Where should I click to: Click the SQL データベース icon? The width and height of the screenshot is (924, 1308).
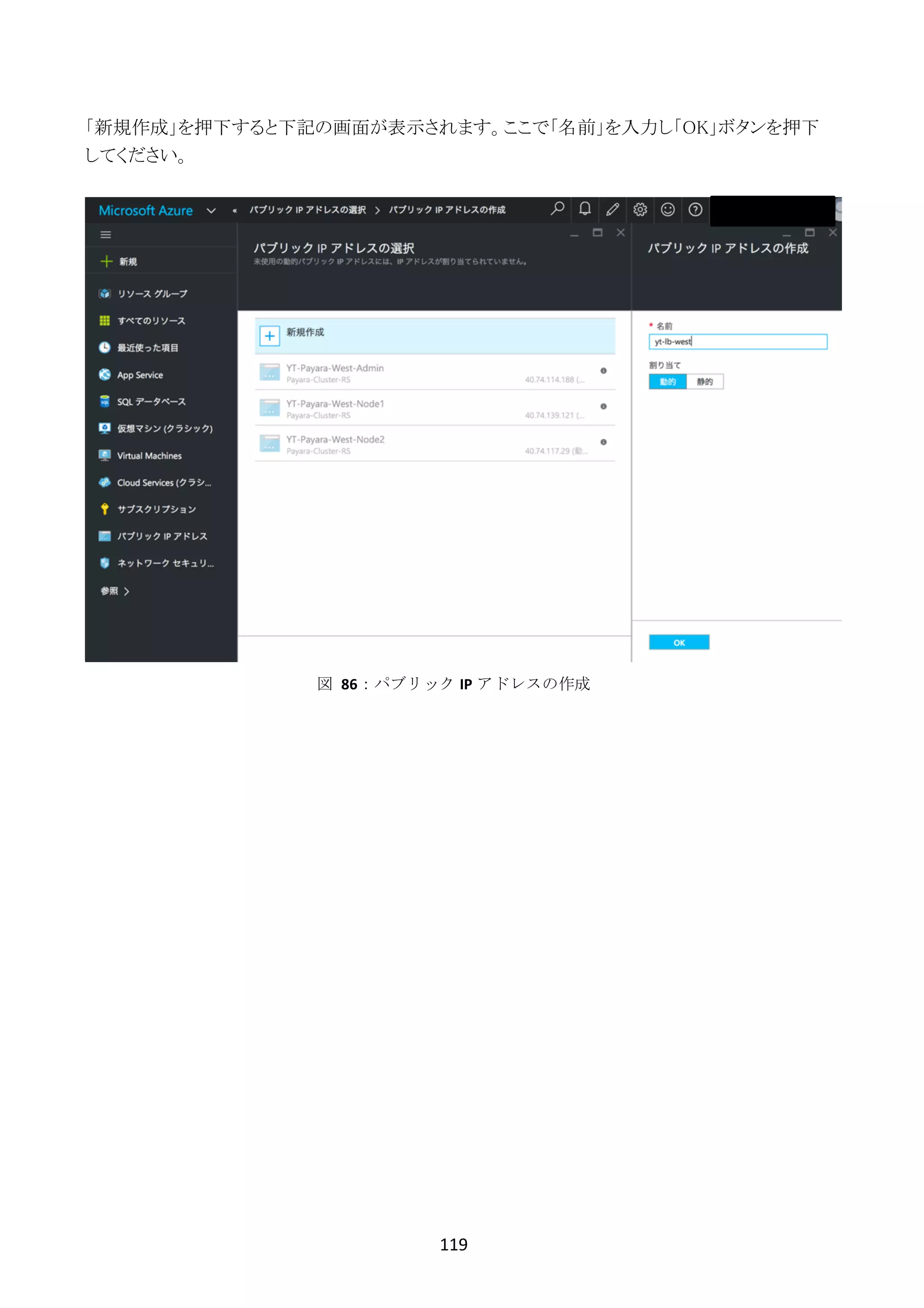105,402
